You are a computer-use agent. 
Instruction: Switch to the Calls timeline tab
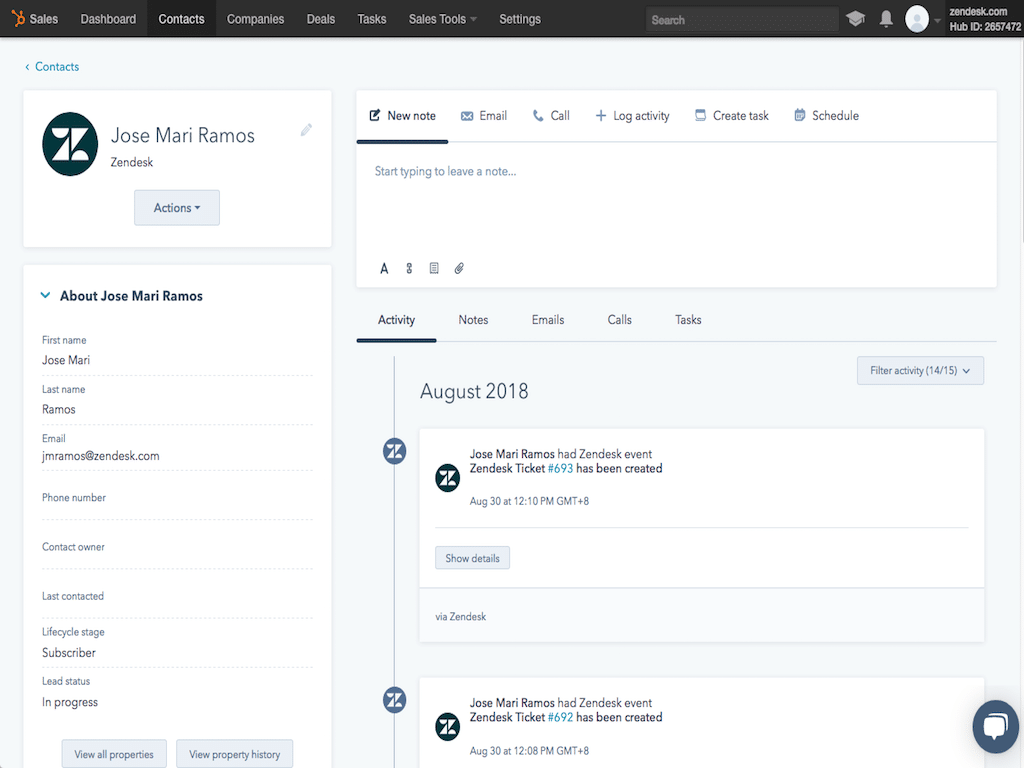(620, 320)
